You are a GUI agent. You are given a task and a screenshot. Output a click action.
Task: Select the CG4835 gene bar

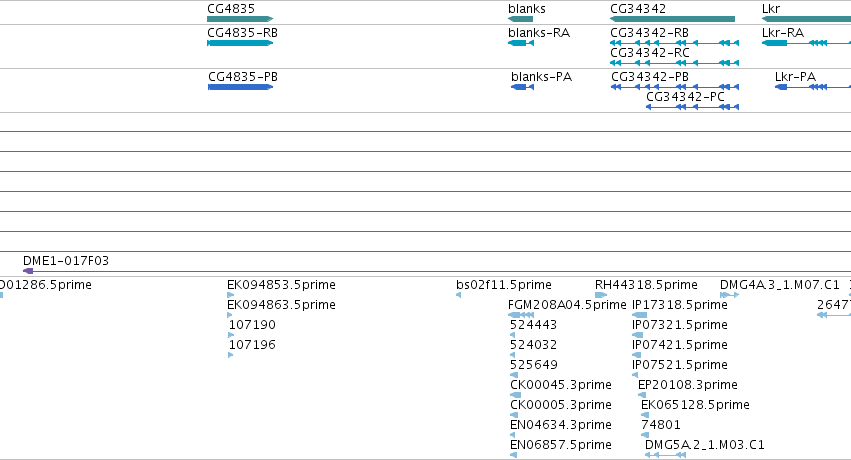coord(240,19)
